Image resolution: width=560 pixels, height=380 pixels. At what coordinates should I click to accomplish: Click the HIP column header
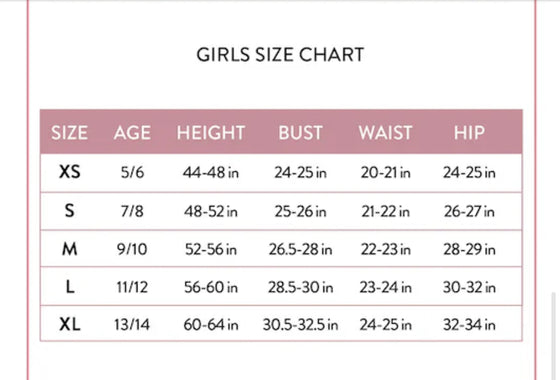(x=469, y=133)
